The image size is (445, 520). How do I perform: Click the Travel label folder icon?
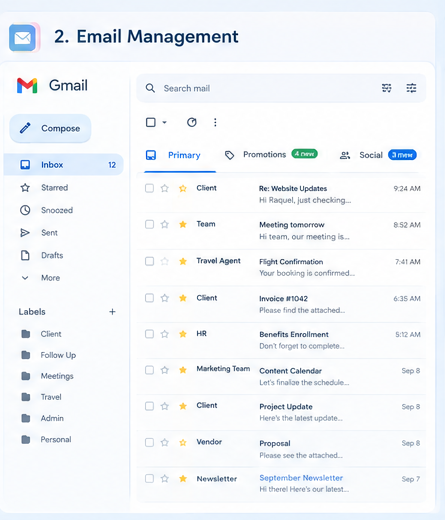pyautogui.click(x=26, y=397)
